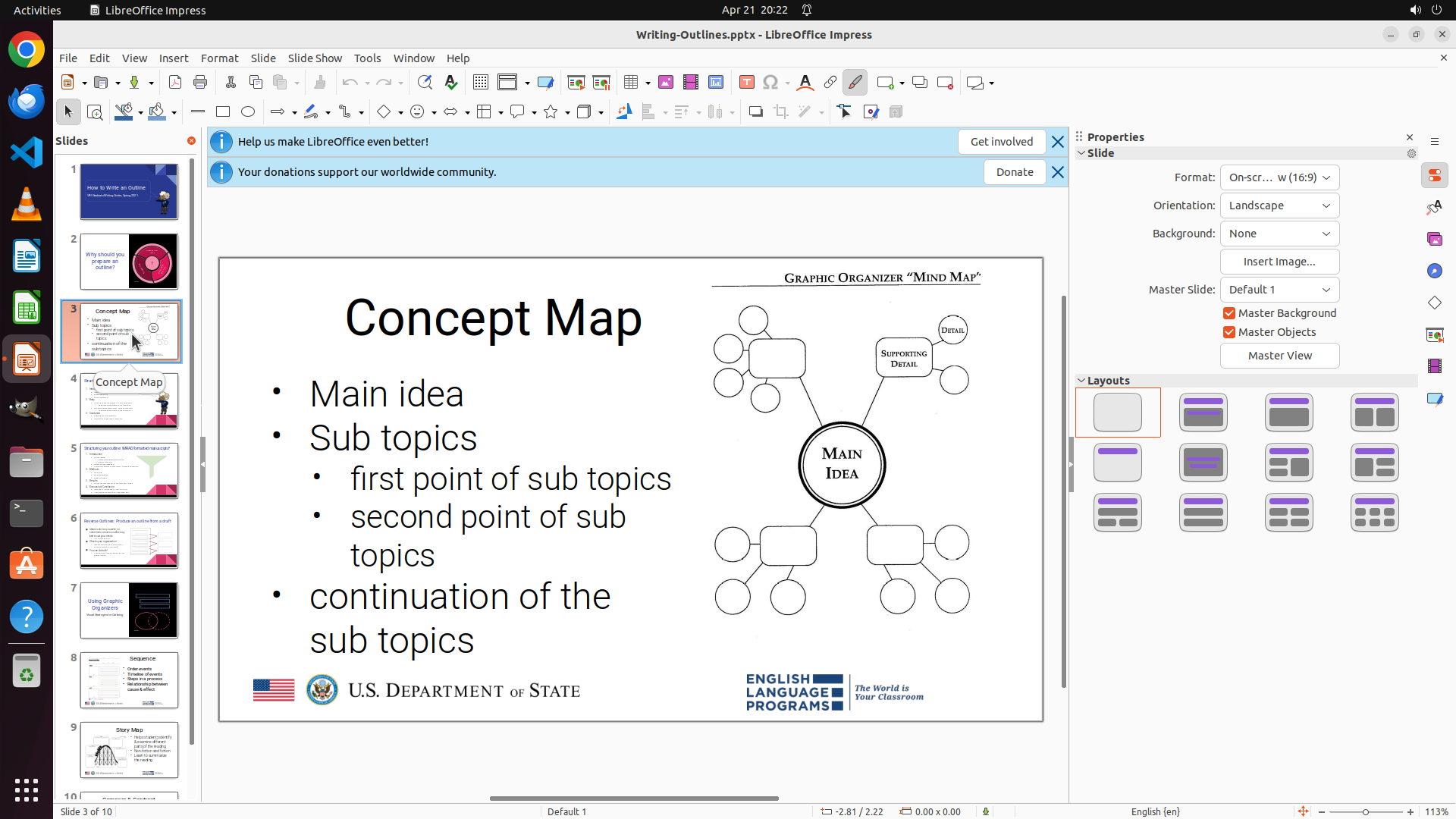Image resolution: width=1456 pixels, height=819 pixels.
Task: Expand the Master Slide Default 1 dropdown
Action: tap(1279, 290)
